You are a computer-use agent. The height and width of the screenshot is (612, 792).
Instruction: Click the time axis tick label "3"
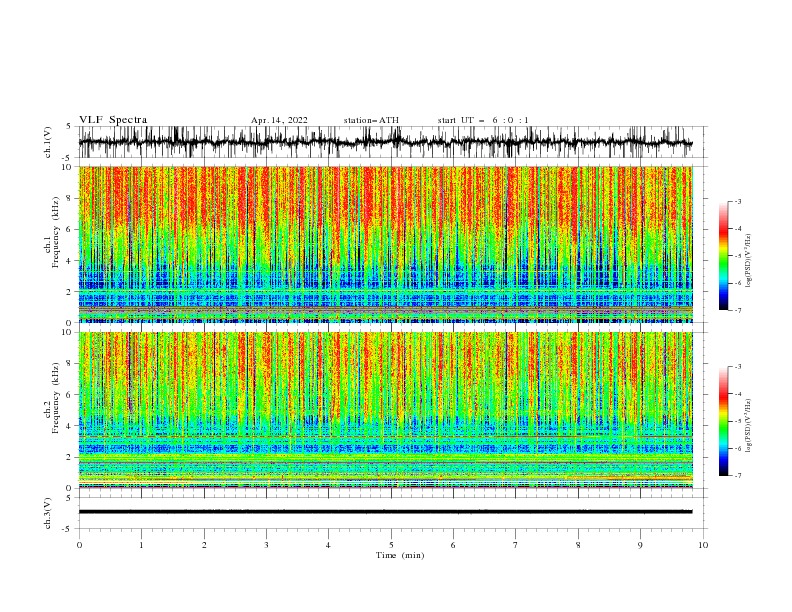pyautogui.click(x=266, y=545)
